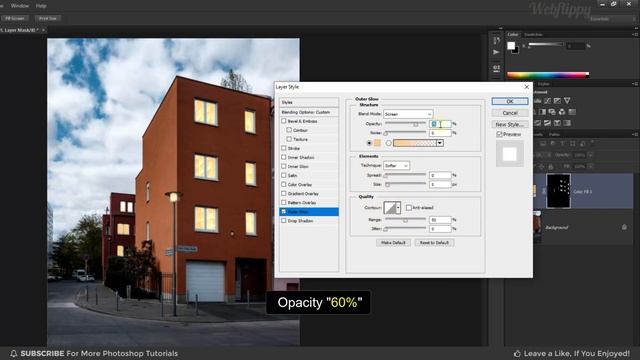Click the Outer Glow Opacity value field
Image resolution: width=640 pixels, height=360 pixels.
point(440,124)
